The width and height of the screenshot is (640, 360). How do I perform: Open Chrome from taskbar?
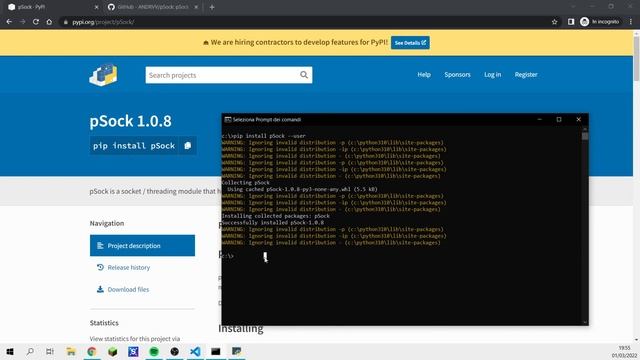tap(92, 351)
